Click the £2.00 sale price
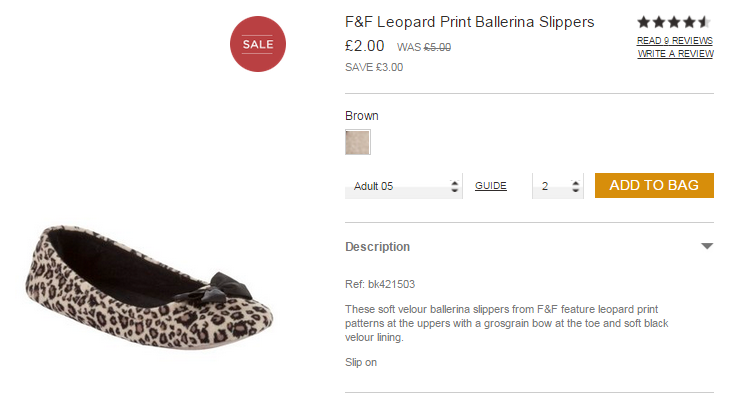Image resolution: width=741 pixels, height=399 pixels. (364, 46)
